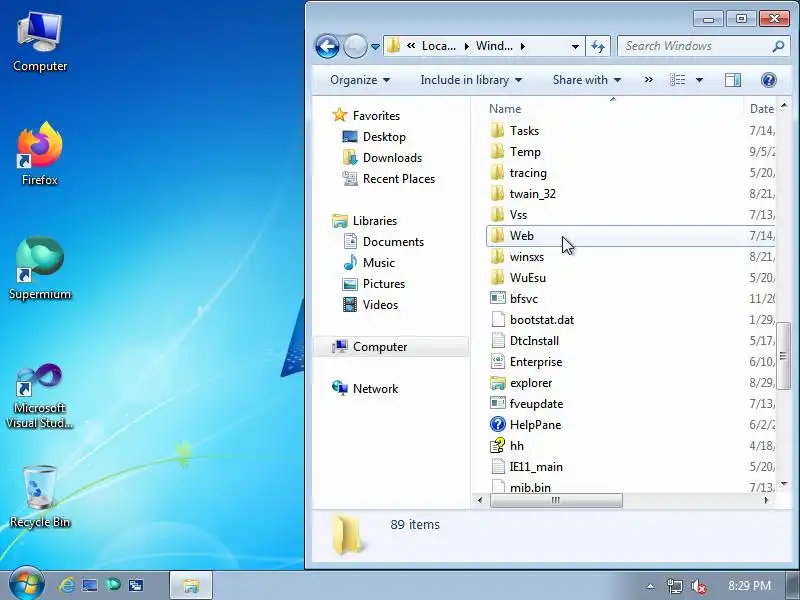Click the Change your view icon
800x600 pixels.
[x=678, y=80]
